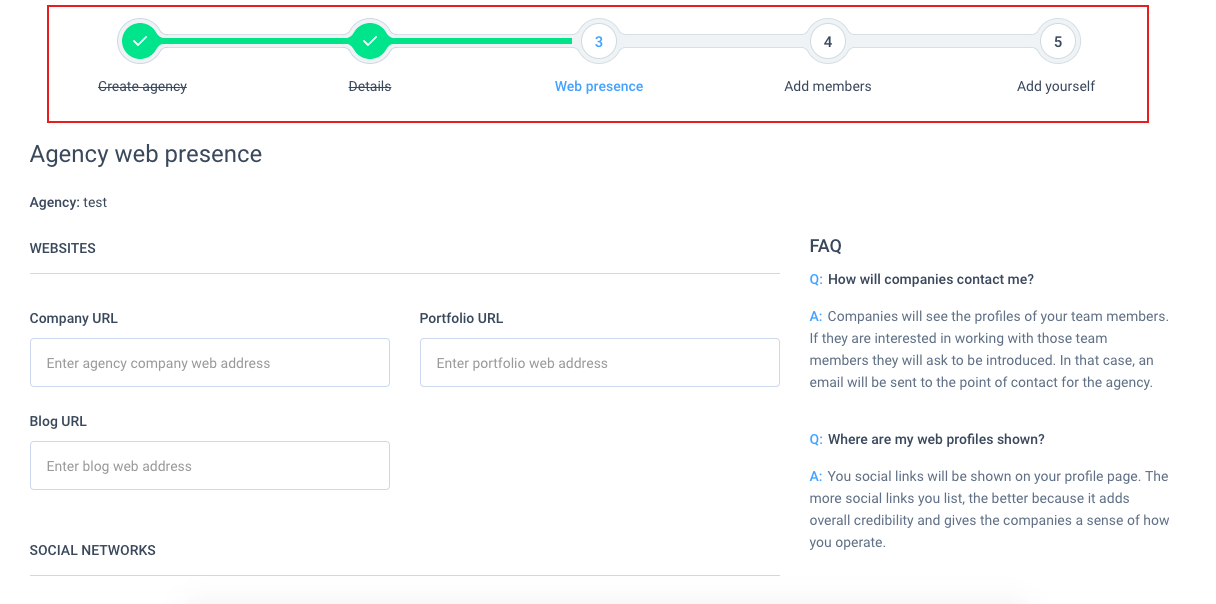Viewport: 1216px width, 604px height.
Task: Focus the Blog URL input field
Action: [x=210, y=466]
